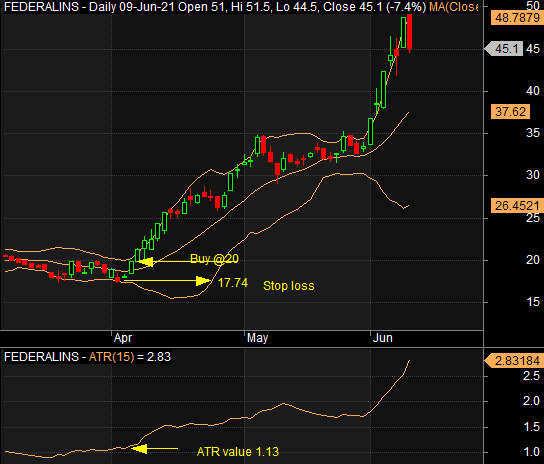Image resolution: width=544 pixels, height=464 pixels.
Task: Click the last red candle of 09-Jun
Action: pos(409,32)
